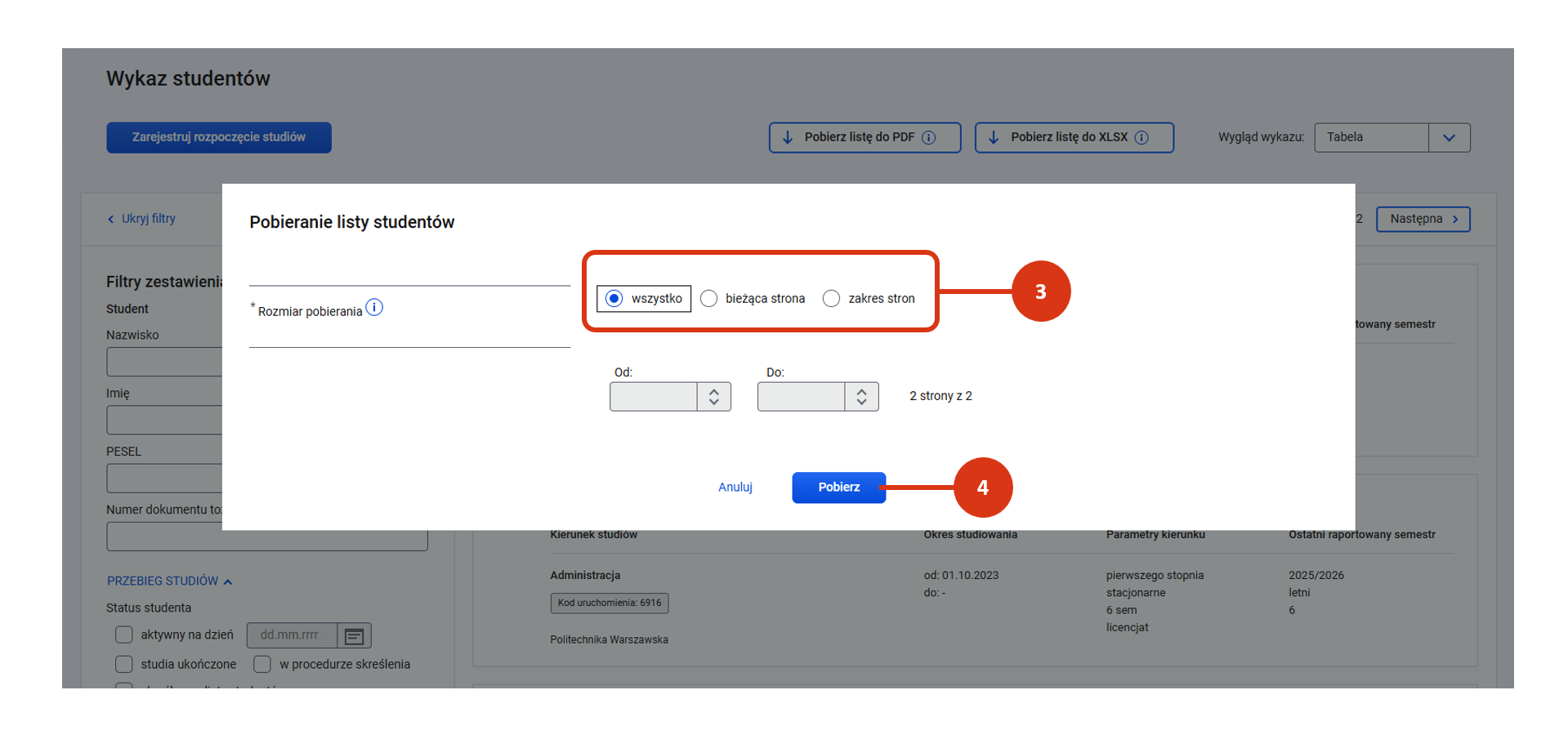This screenshot has width=1568, height=748.
Task: Collapse the PRZEBIEG STUDIÓW section
Action: pyautogui.click(x=170, y=581)
